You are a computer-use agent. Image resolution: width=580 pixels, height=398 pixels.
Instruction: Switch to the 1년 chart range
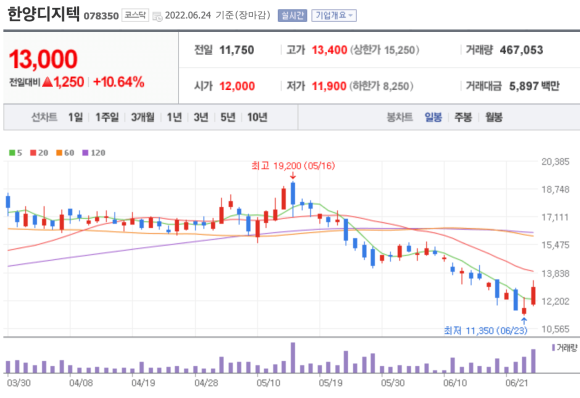point(174,117)
